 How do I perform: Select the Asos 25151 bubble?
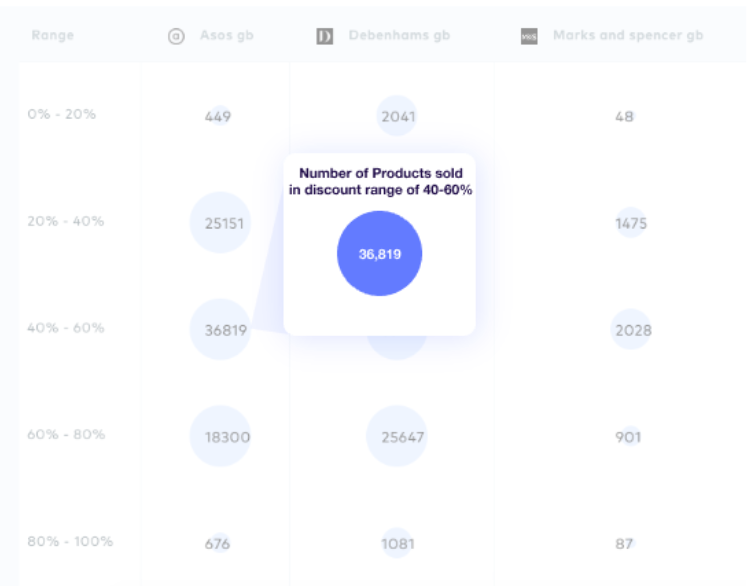[221, 222]
